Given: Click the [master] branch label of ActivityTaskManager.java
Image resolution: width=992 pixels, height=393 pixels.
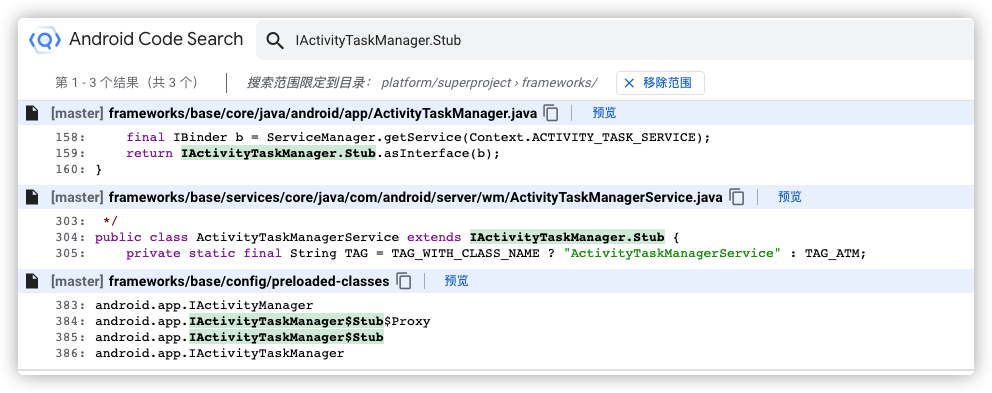Looking at the screenshot, I should [77, 113].
